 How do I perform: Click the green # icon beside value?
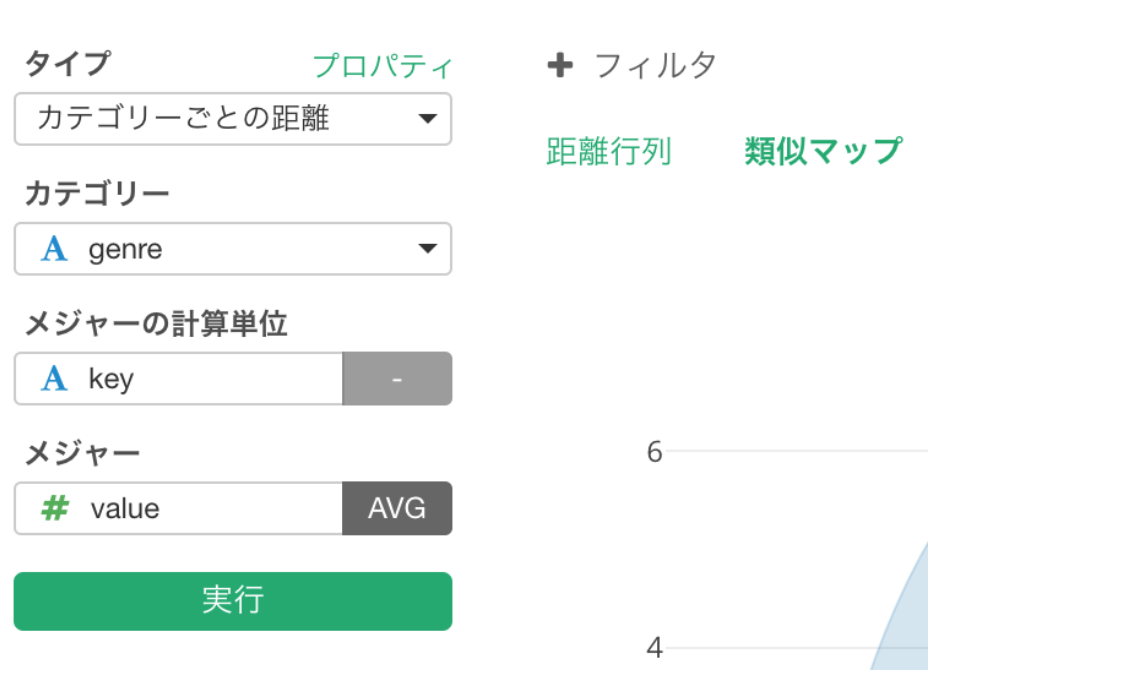[54, 509]
